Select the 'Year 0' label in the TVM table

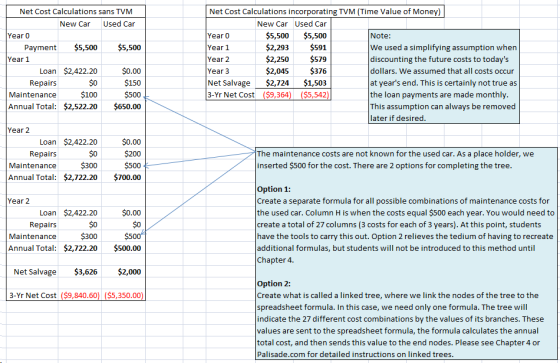pyautogui.click(x=219, y=36)
